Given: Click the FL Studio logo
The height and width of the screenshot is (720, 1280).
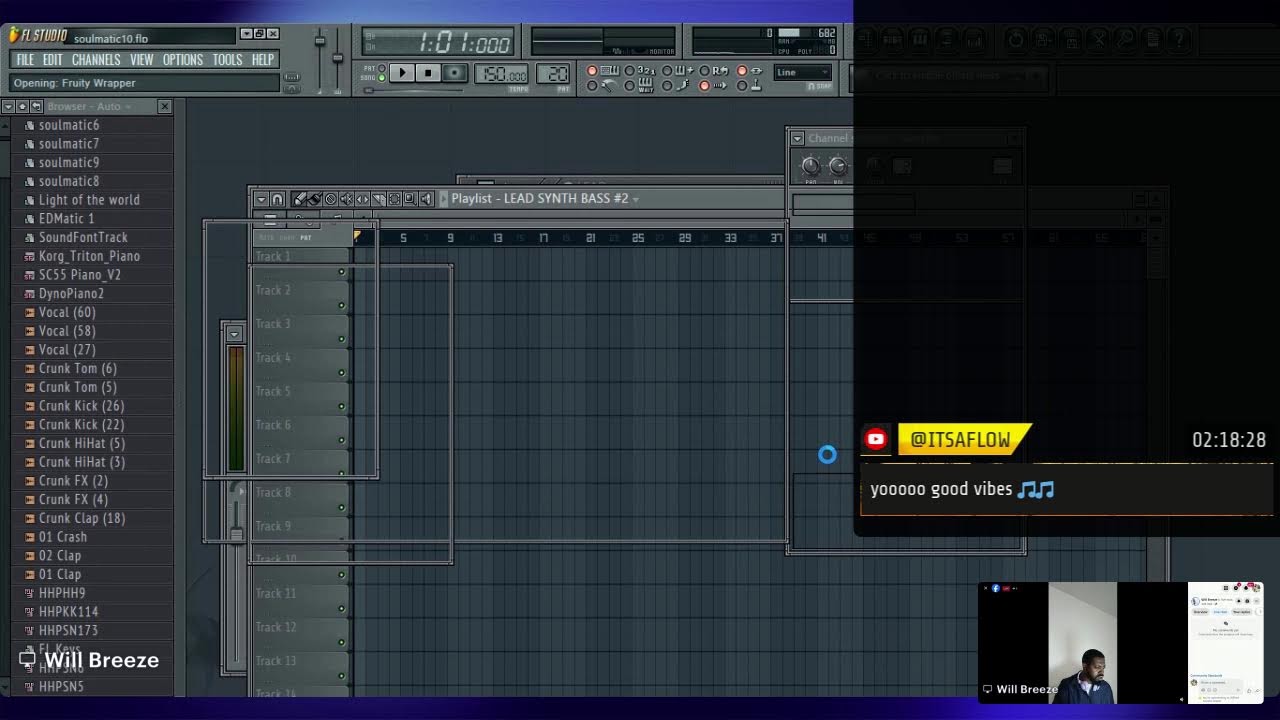Looking at the screenshot, I should pyautogui.click(x=38, y=36).
